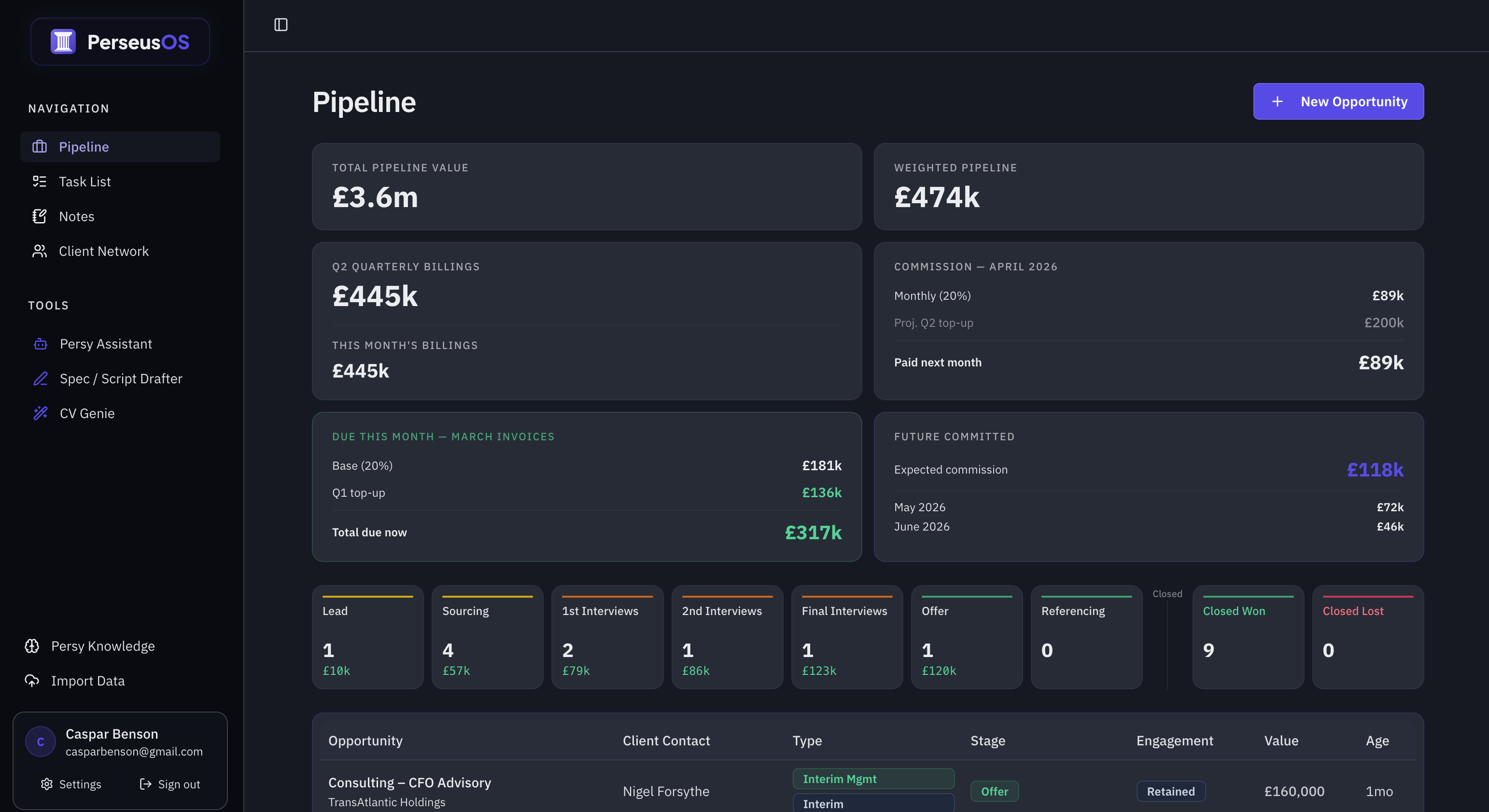Click client contact Nigel Forsythe
This screenshot has height=812, width=1489.
click(x=666, y=791)
